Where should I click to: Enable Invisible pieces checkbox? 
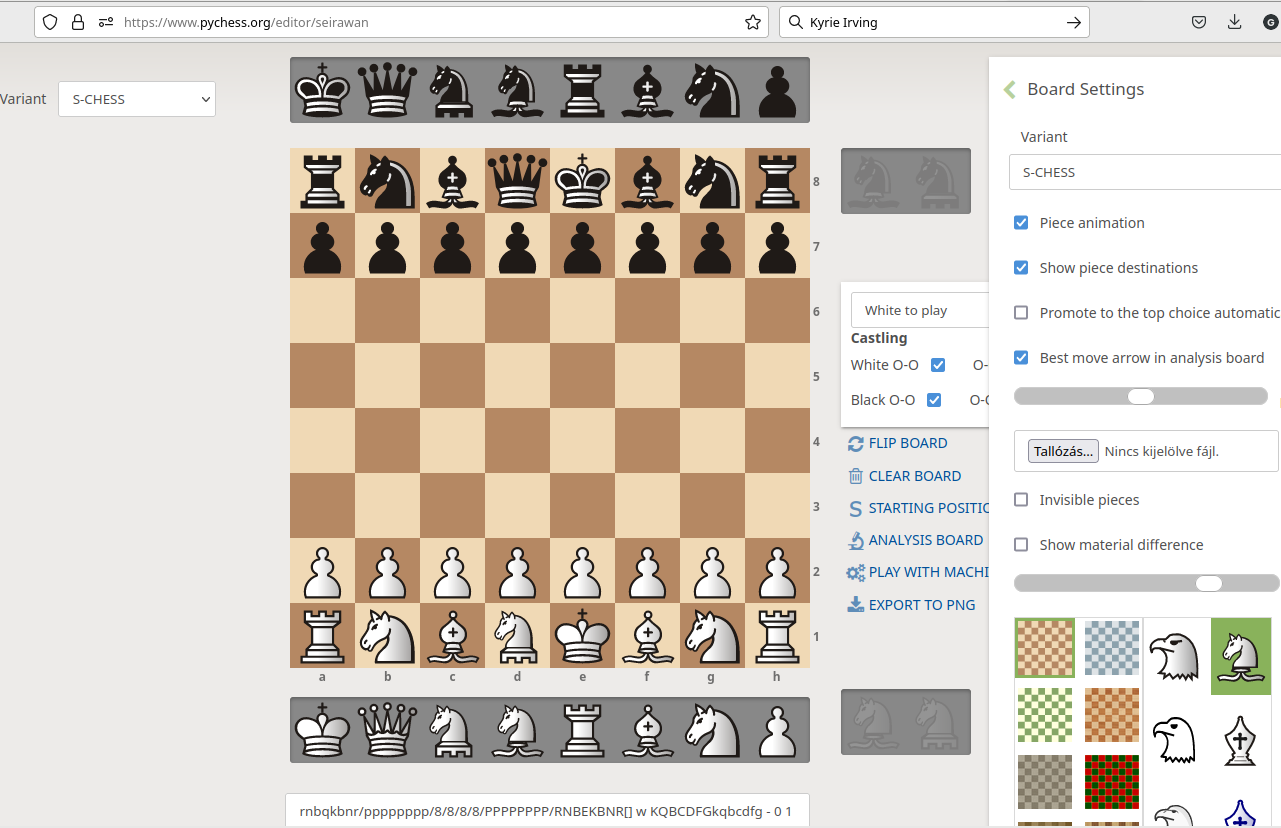tap(1021, 500)
